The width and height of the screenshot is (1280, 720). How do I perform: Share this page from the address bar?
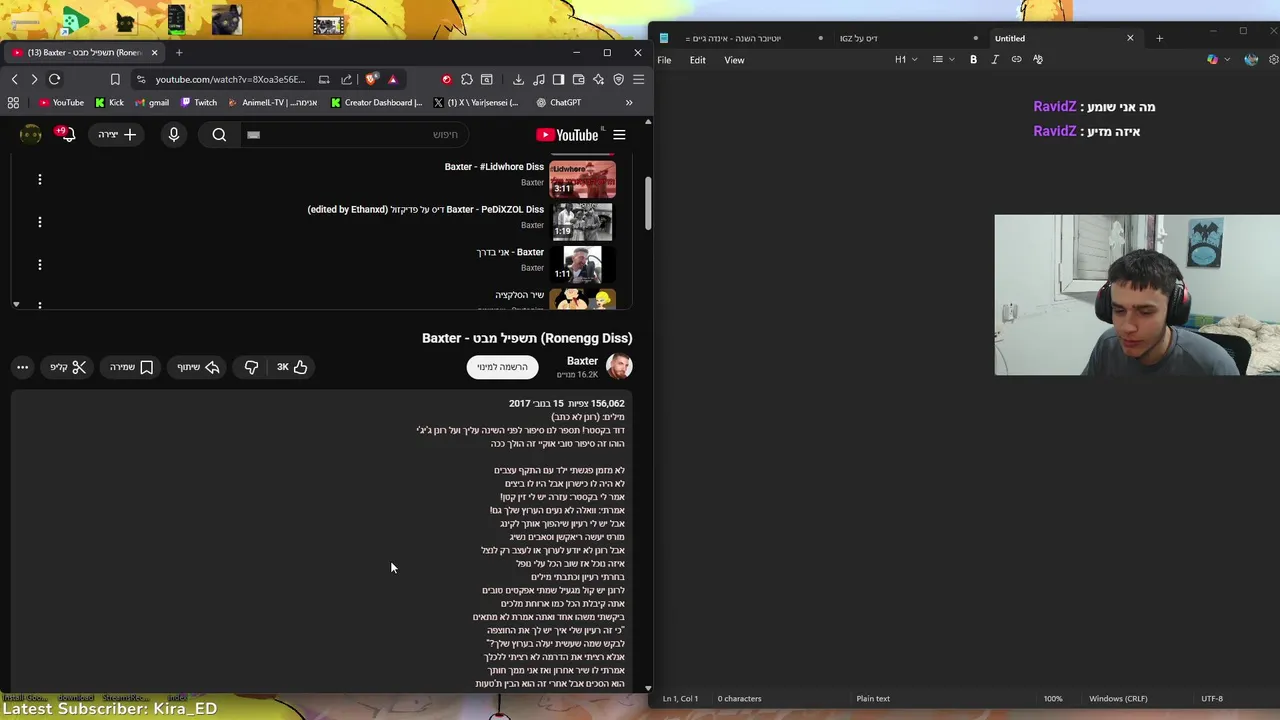click(346, 79)
